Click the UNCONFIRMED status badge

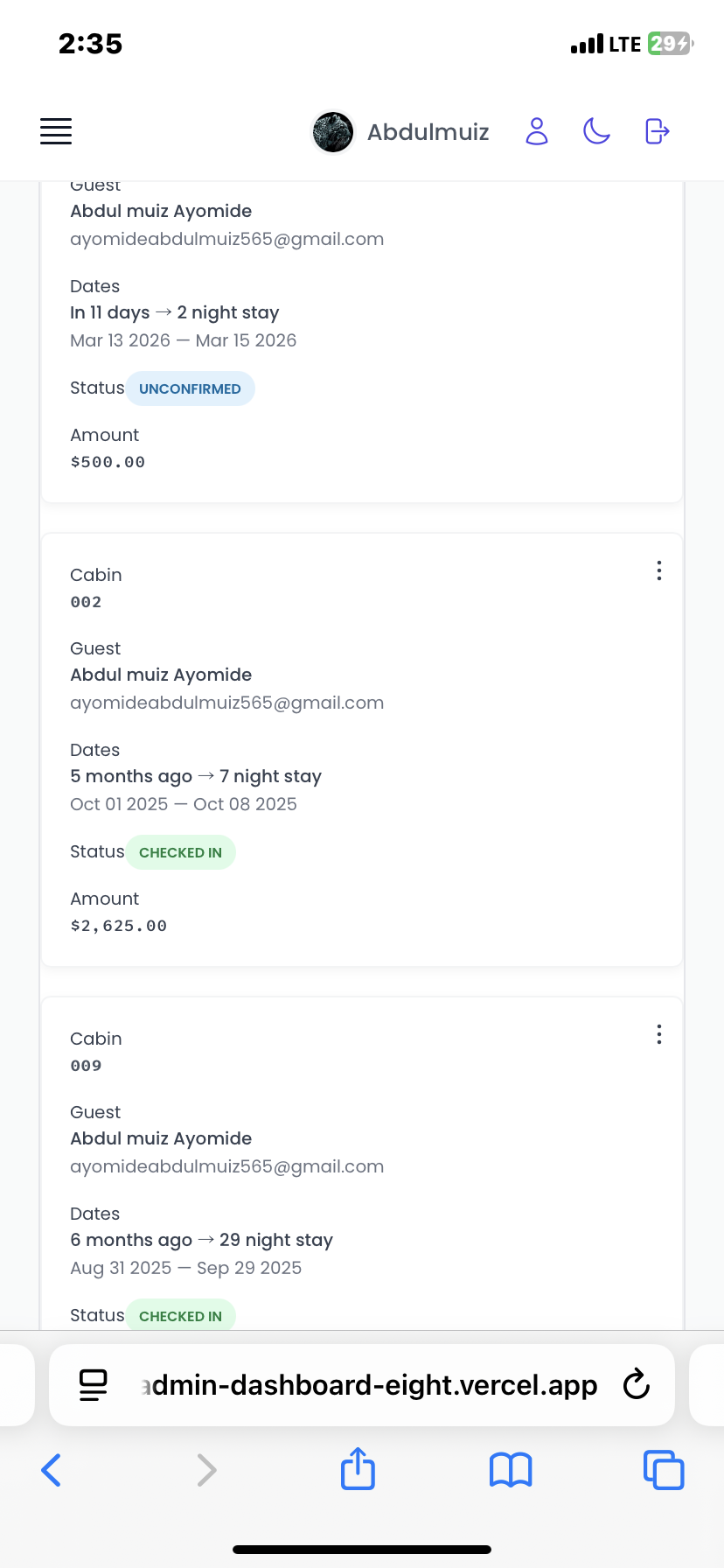(x=190, y=388)
